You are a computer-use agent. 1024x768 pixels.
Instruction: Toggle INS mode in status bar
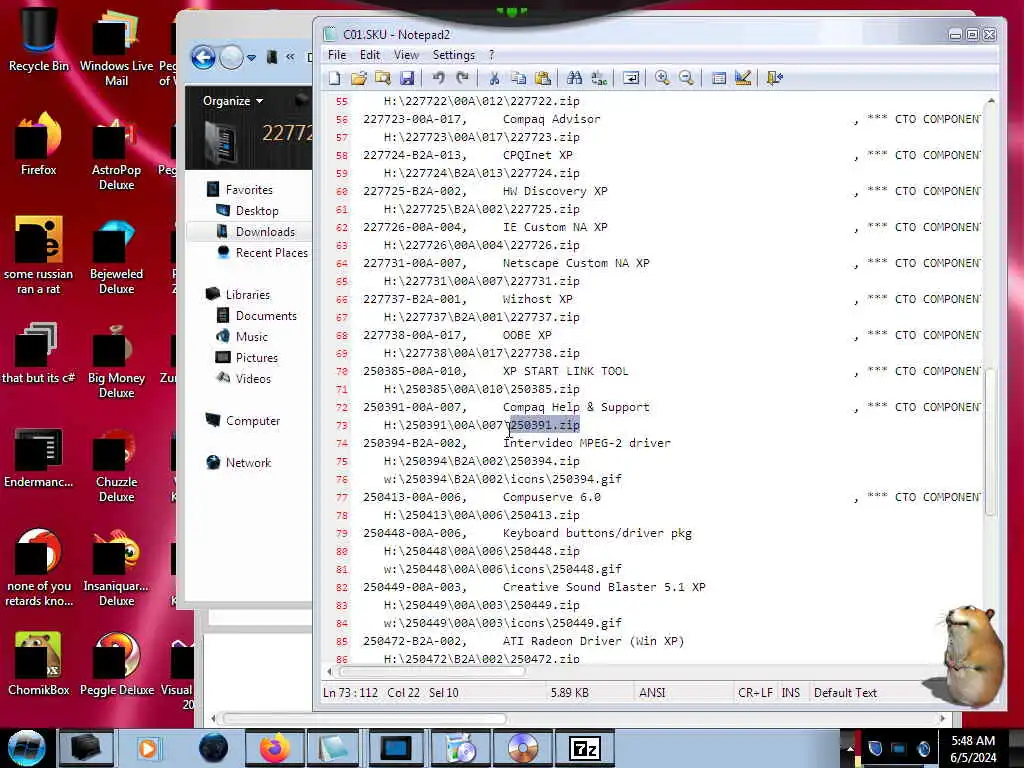[791, 693]
